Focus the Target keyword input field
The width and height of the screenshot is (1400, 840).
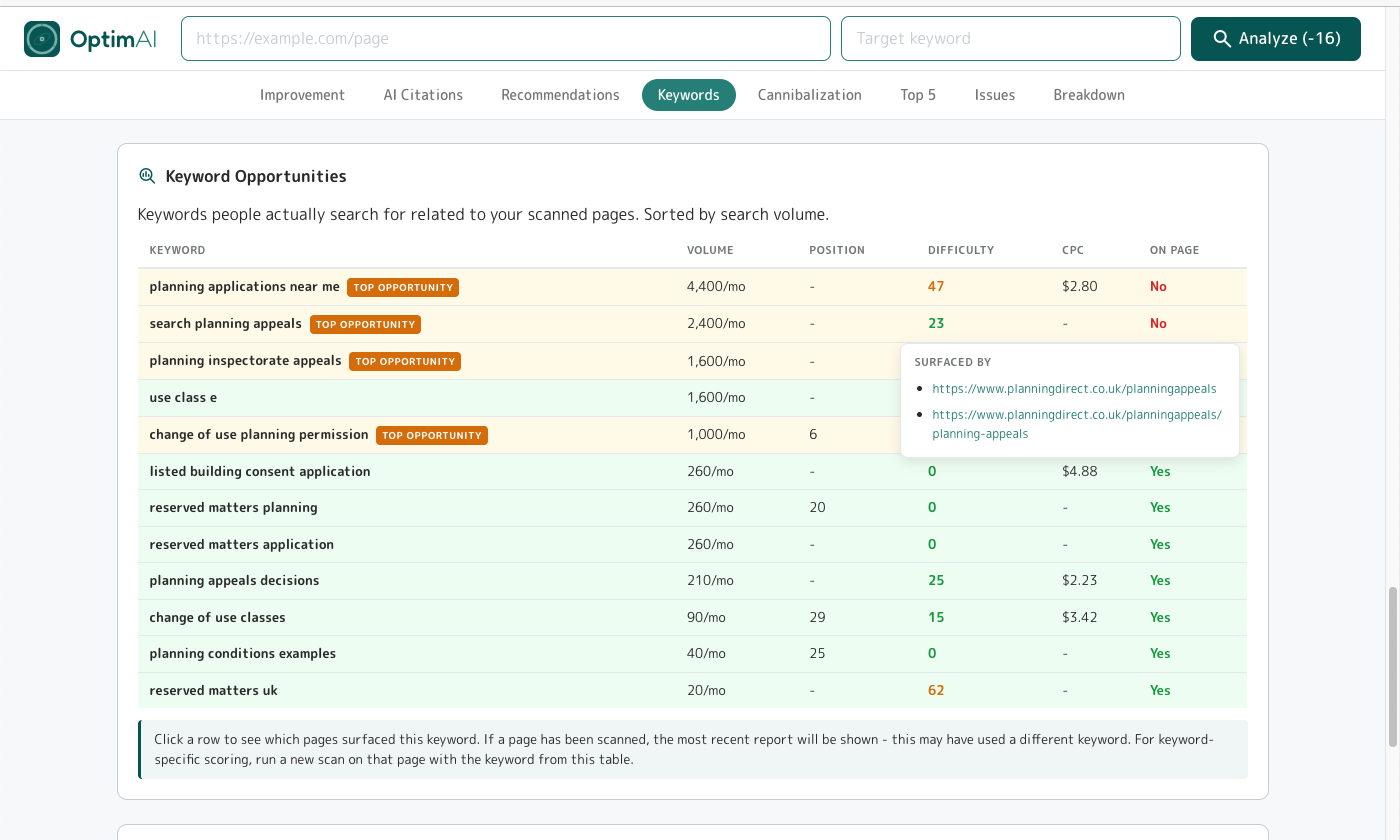(x=1011, y=39)
